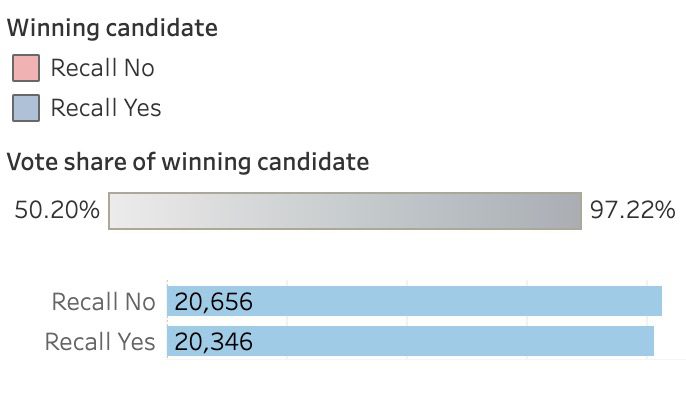Select the Recall No bar in chart
The width and height of the screenshot is (686, 402).
coord(414,301)
